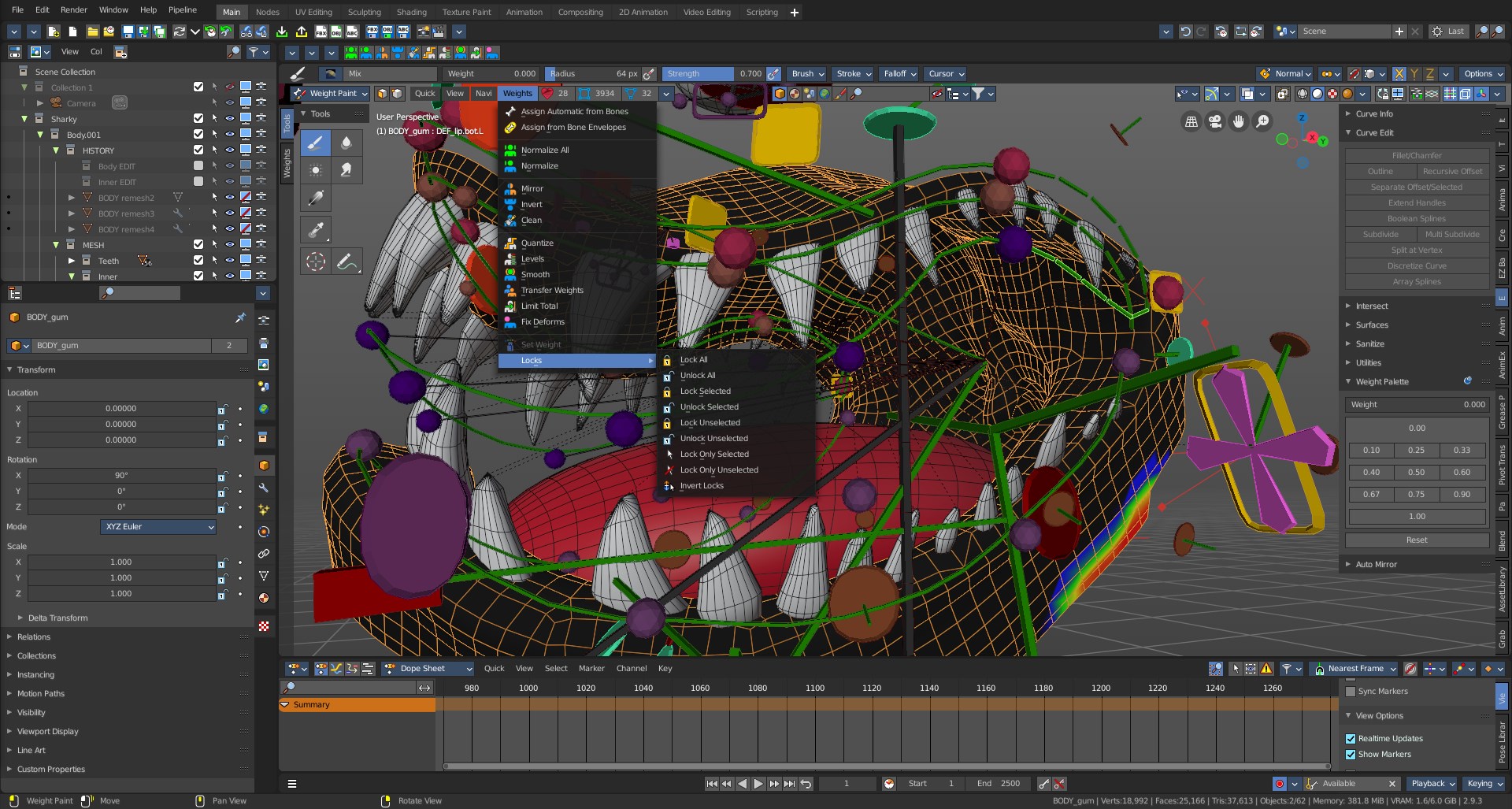
Task: Open the Weight Paint mode dropdown
Action: (x=331, y=94)
